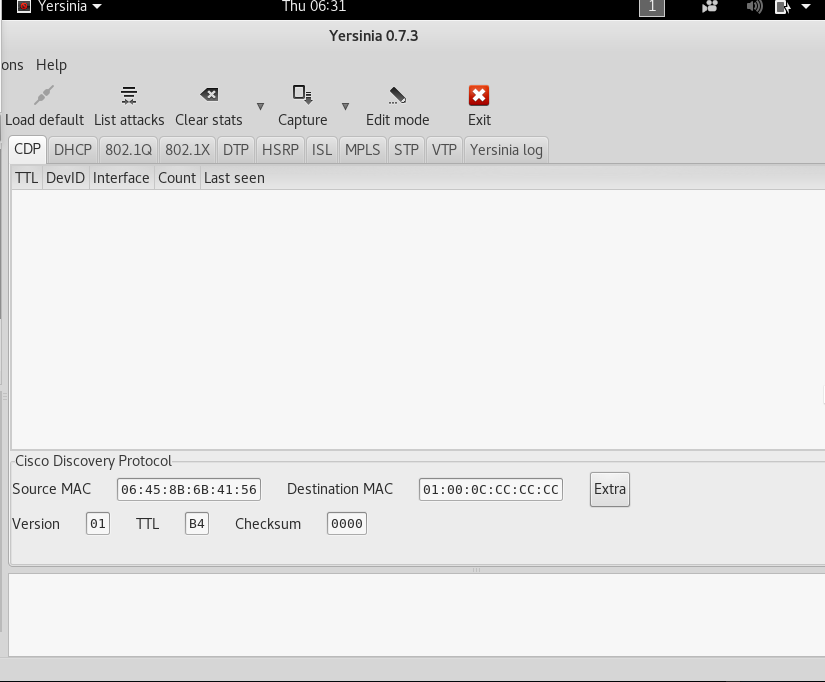
Task: Click the TTL field showing B4
Action: [x=197, y=524]
